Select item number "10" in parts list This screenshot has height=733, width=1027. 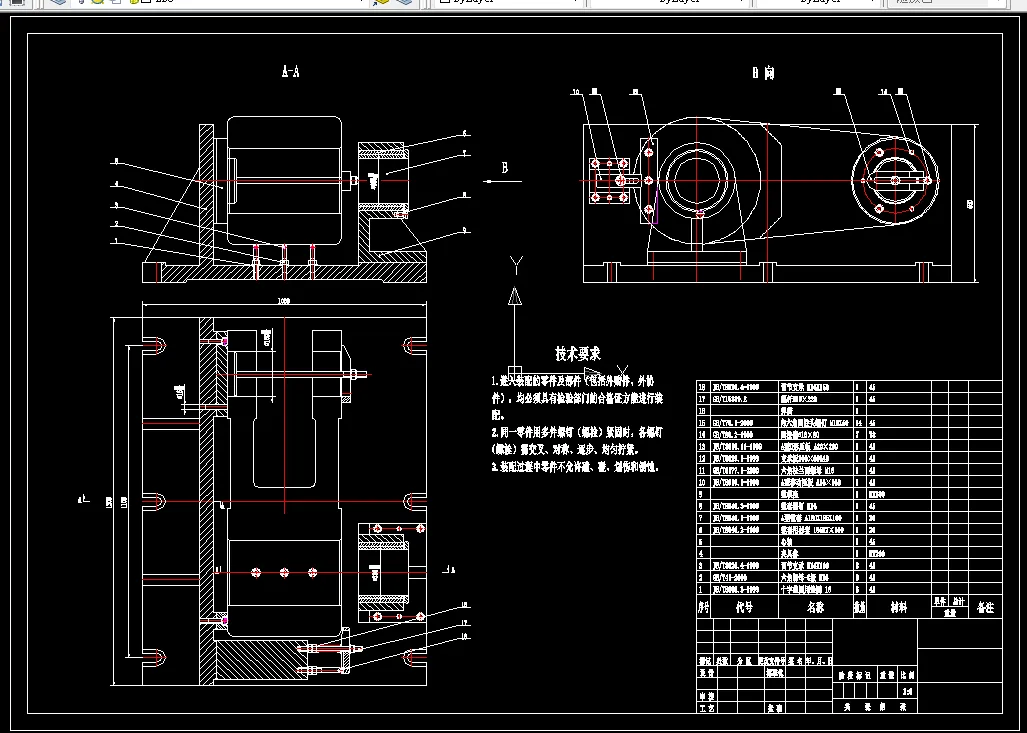pyautogui.click(x=703, y=482)
